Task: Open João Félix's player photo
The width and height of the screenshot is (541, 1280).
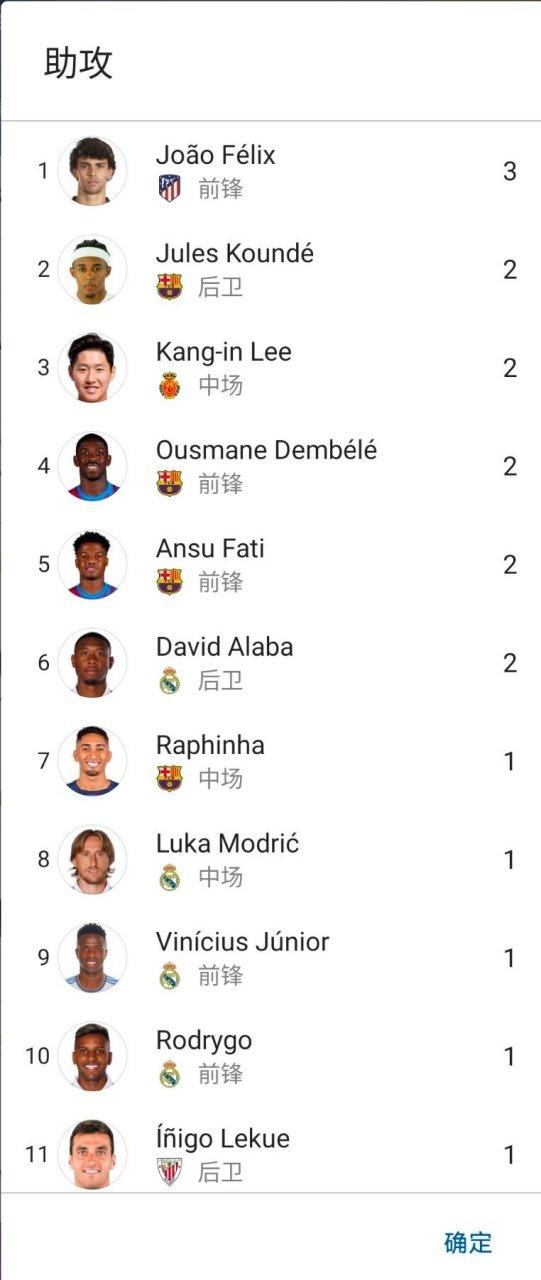Action: (92, 171)
